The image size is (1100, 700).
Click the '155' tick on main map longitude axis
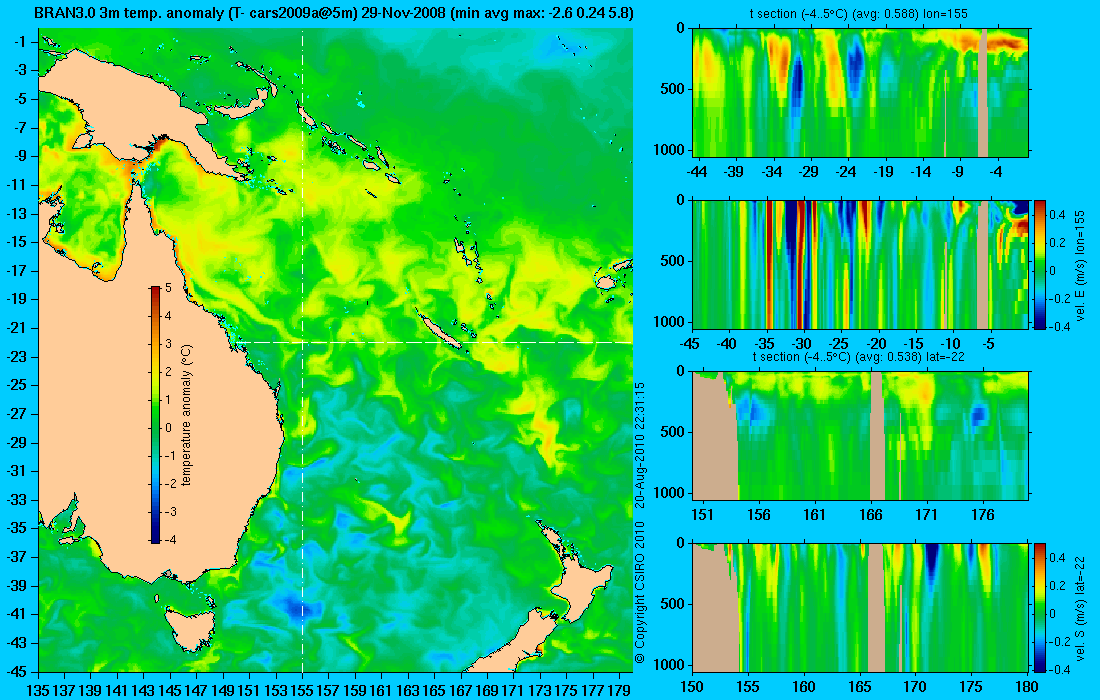click(302, 691)
